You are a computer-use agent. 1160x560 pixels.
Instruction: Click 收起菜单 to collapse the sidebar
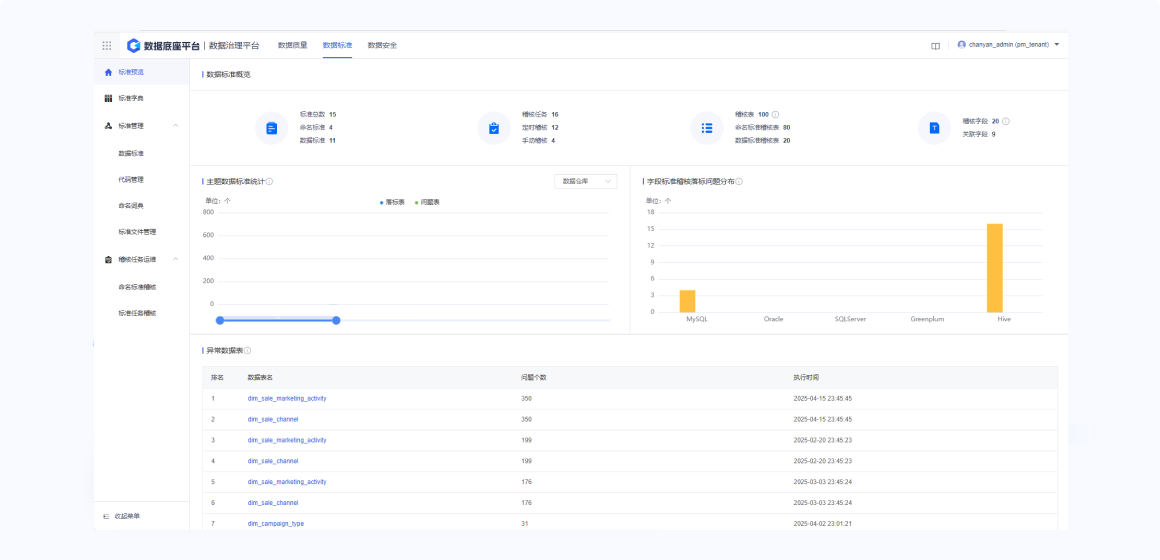tap(122, 516)
